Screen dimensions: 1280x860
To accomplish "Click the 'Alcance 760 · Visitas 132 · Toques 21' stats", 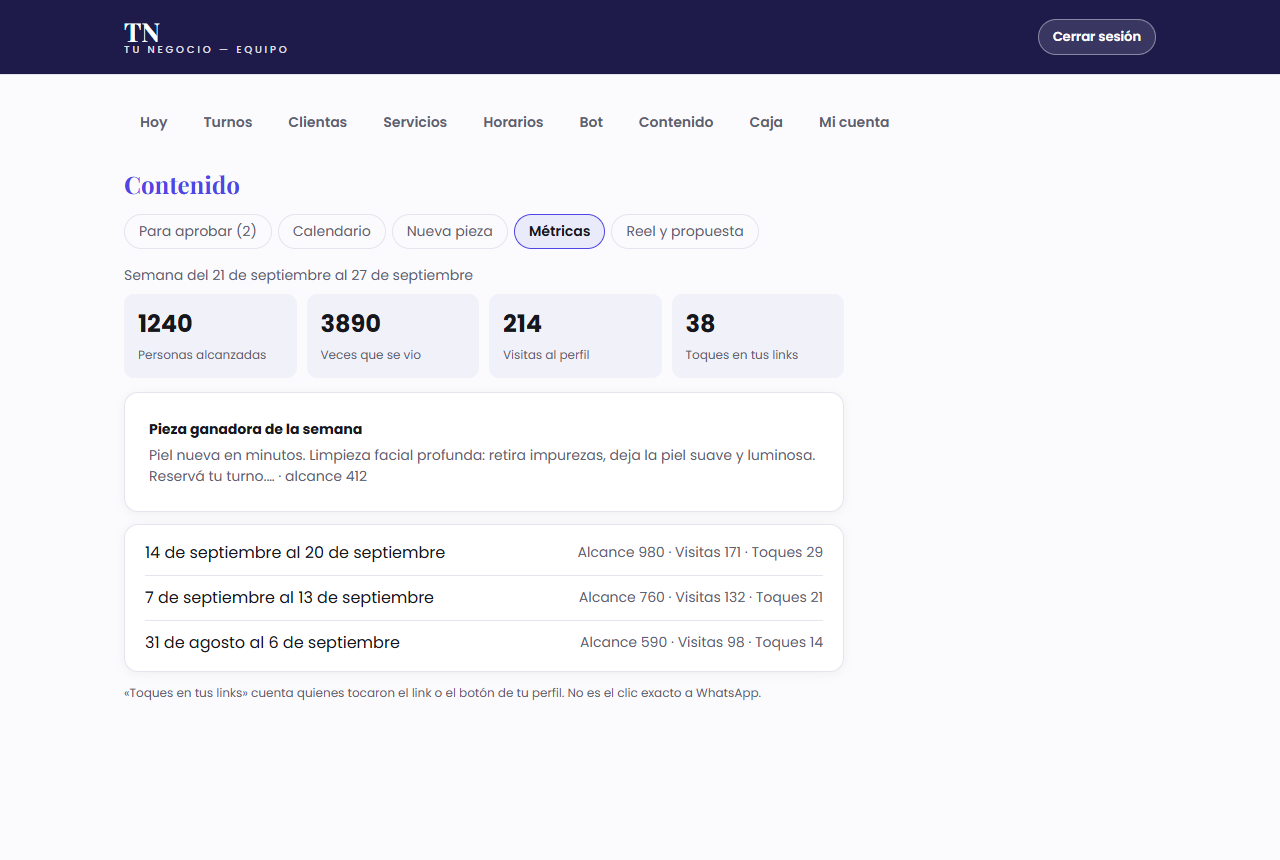I will [701, 597].
